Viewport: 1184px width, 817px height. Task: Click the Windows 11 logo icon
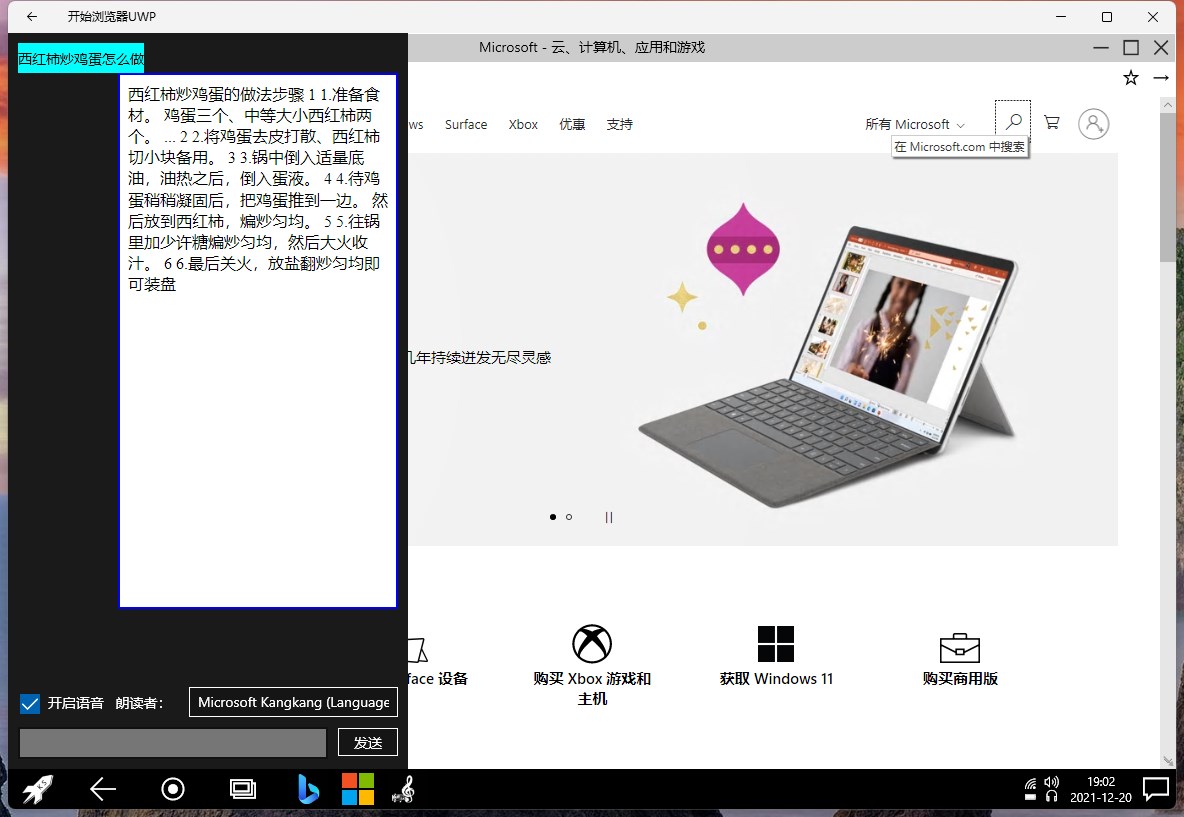point(776,644)
